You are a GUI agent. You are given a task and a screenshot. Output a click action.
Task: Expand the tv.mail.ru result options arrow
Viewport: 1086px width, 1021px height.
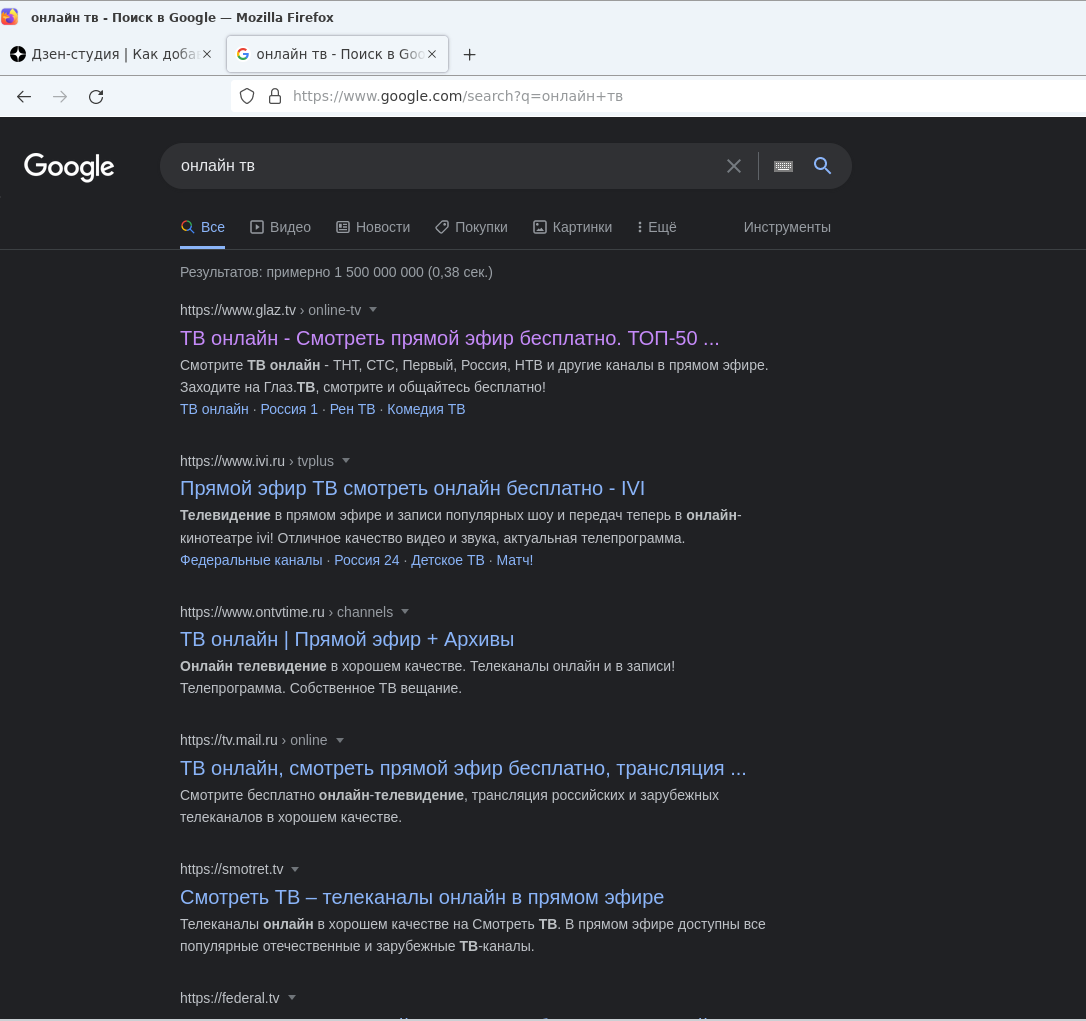pos(340,740)
